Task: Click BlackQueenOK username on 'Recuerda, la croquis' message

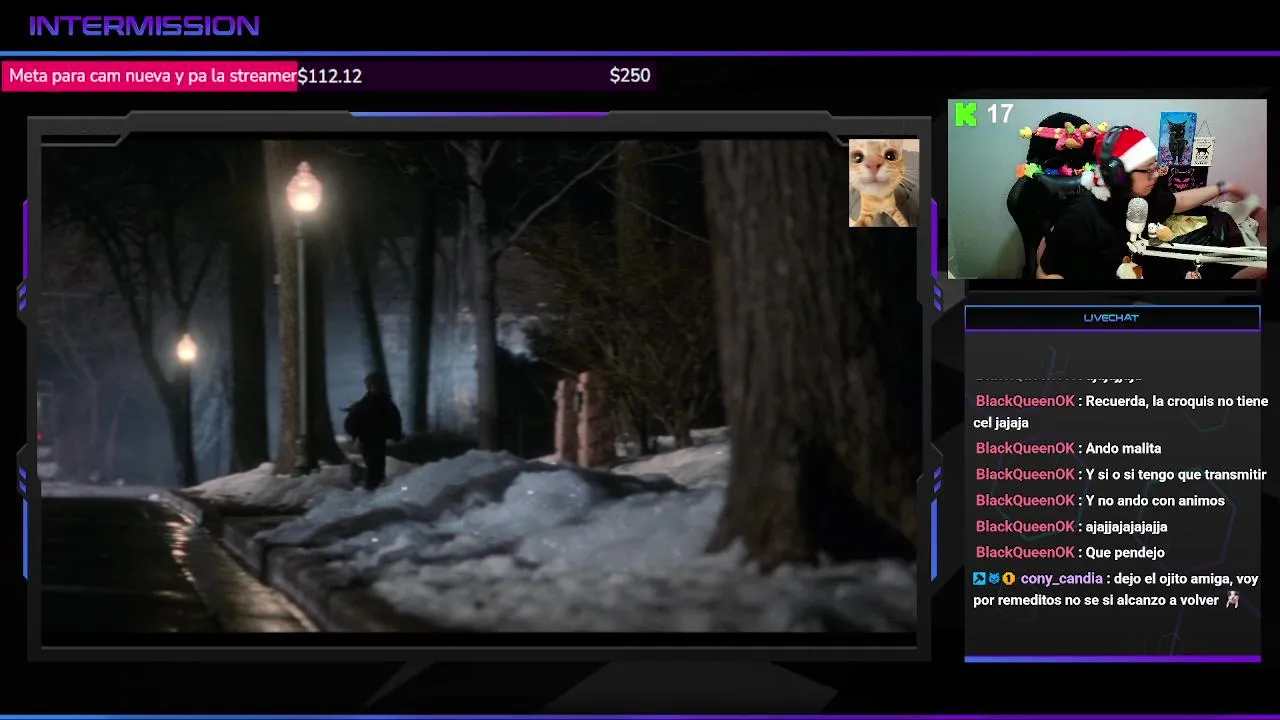Action: click(x=1025, y=401)
